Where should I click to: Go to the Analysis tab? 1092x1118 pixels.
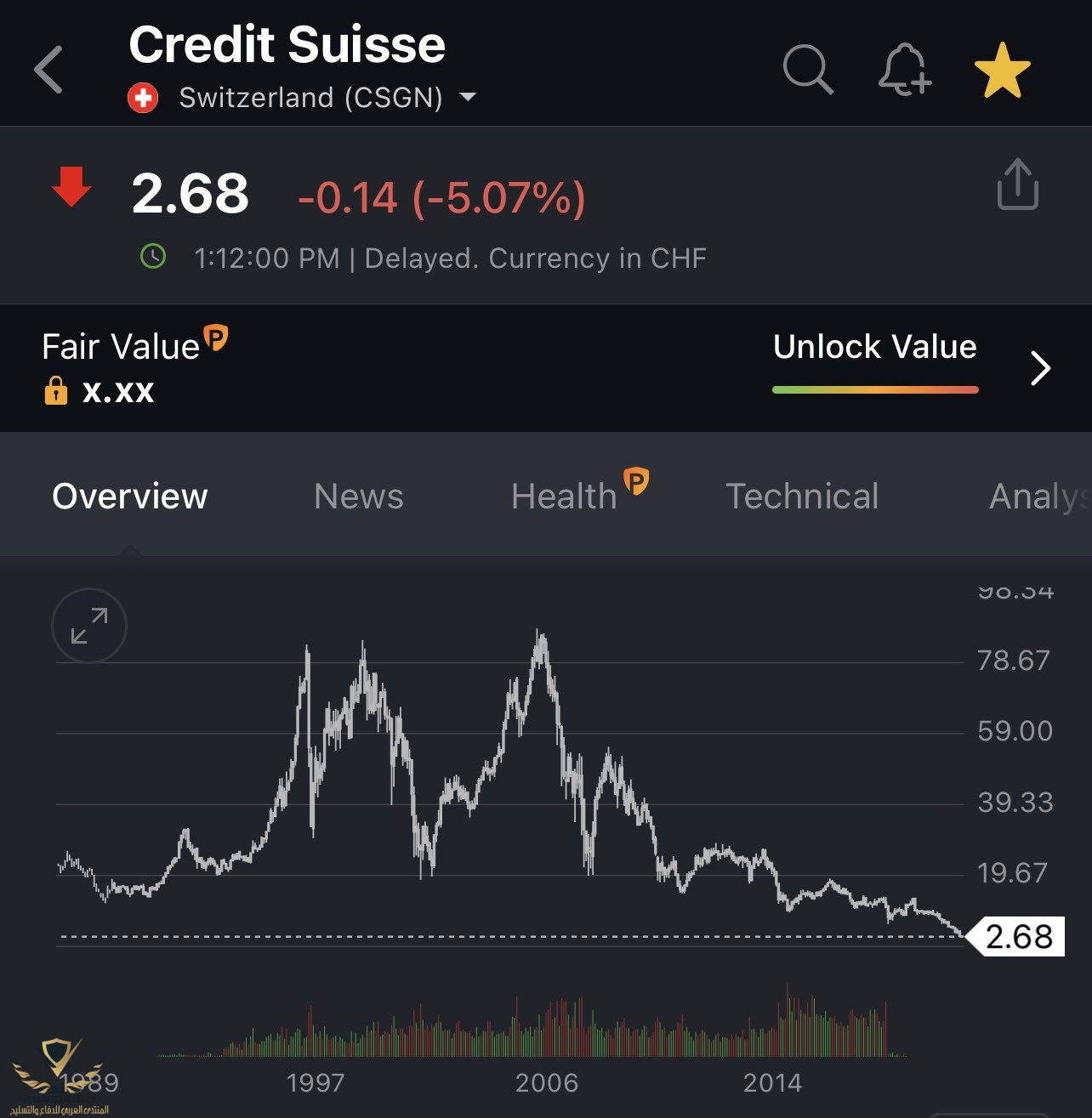pyautogui.click(x=1040, y=497)
